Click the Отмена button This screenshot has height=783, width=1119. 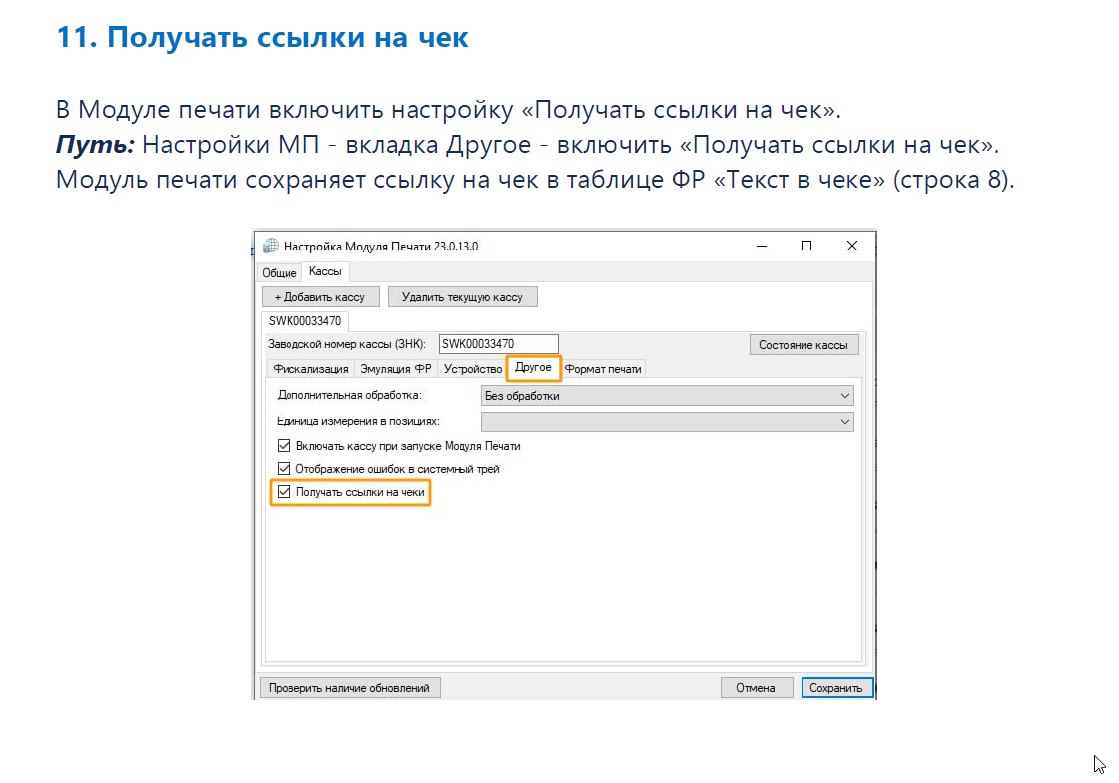[x=756, y=688]
